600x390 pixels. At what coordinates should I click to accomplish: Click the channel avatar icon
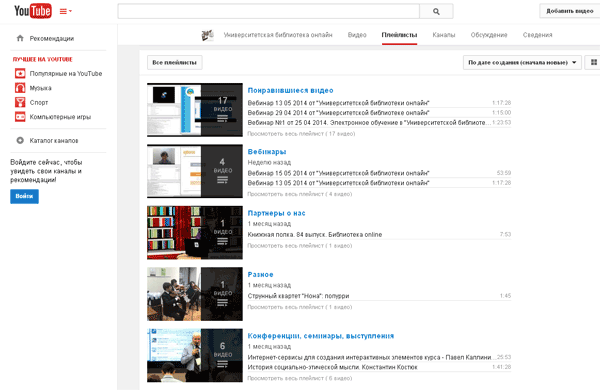click(207, 35)
